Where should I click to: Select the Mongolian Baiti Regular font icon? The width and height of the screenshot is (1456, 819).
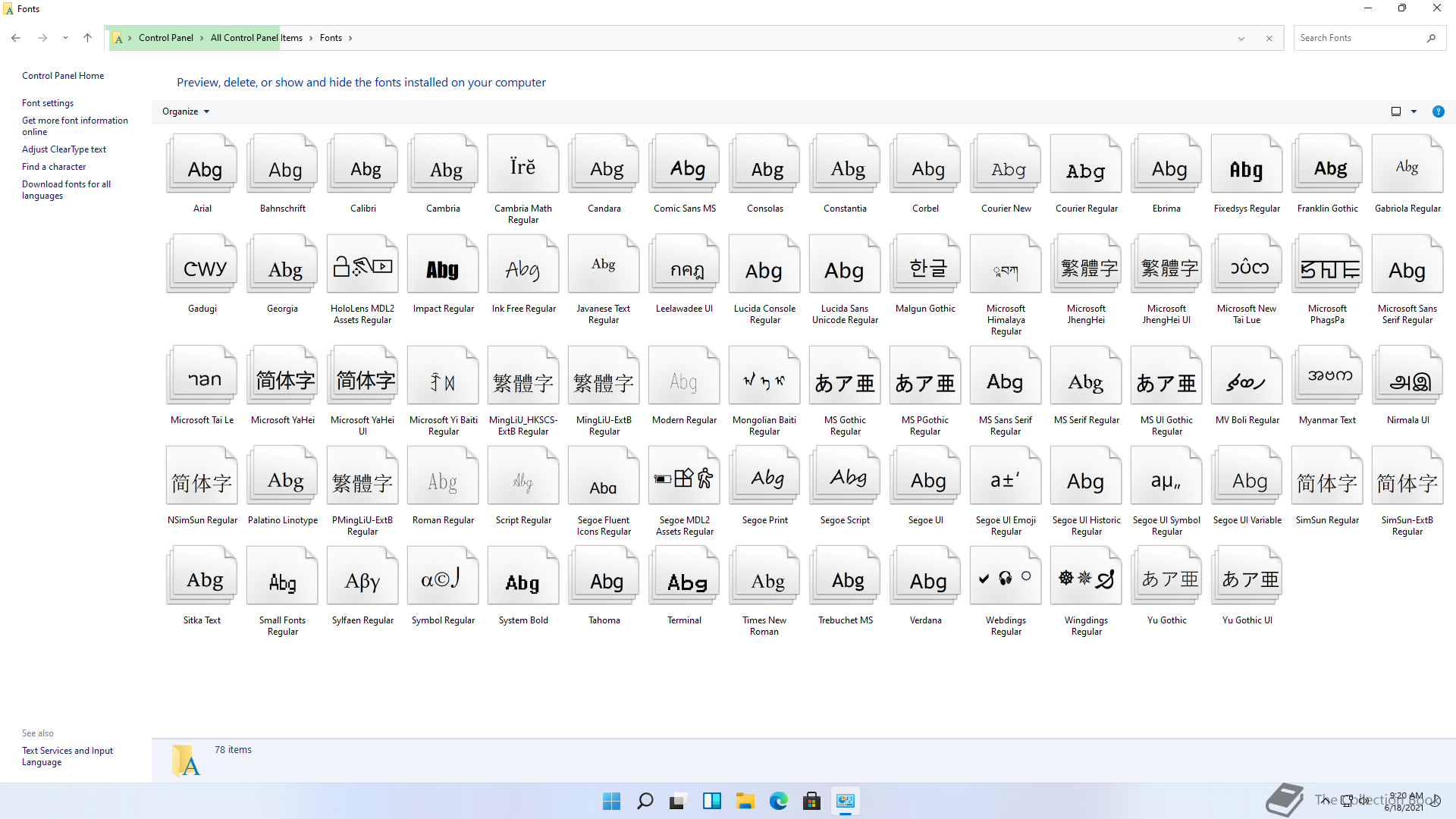point(764,375)
